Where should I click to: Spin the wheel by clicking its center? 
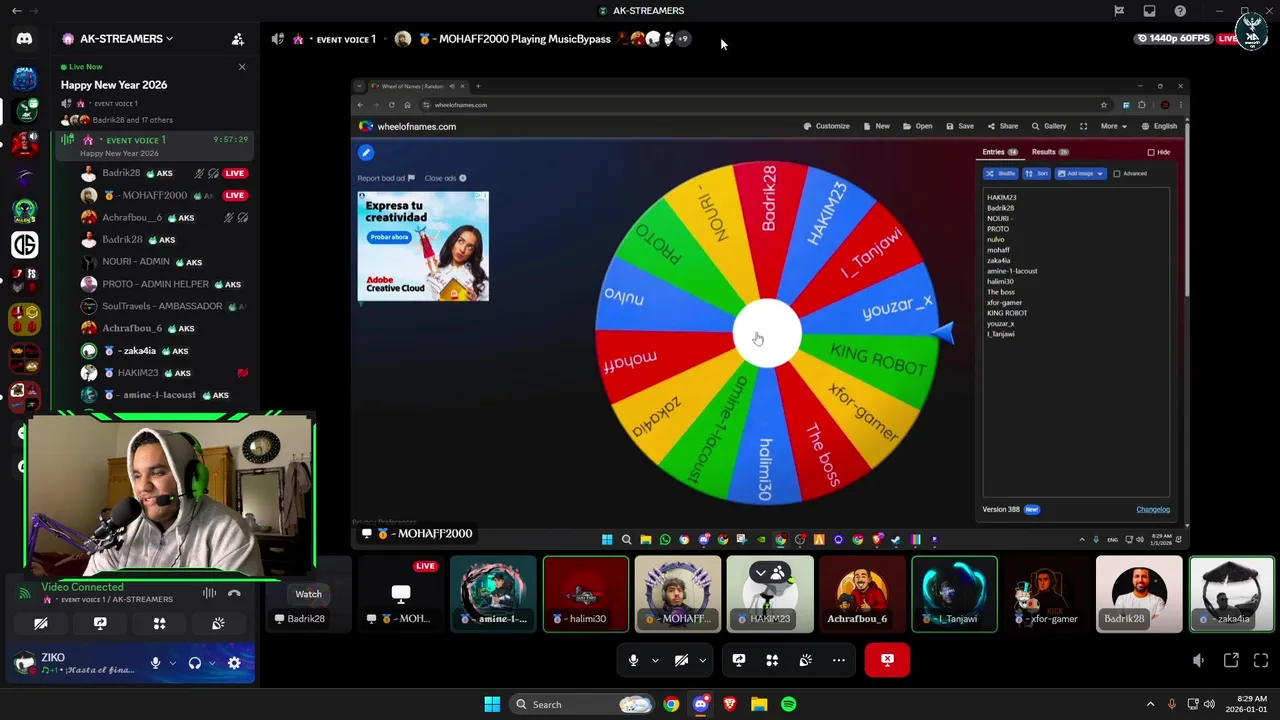767,333
